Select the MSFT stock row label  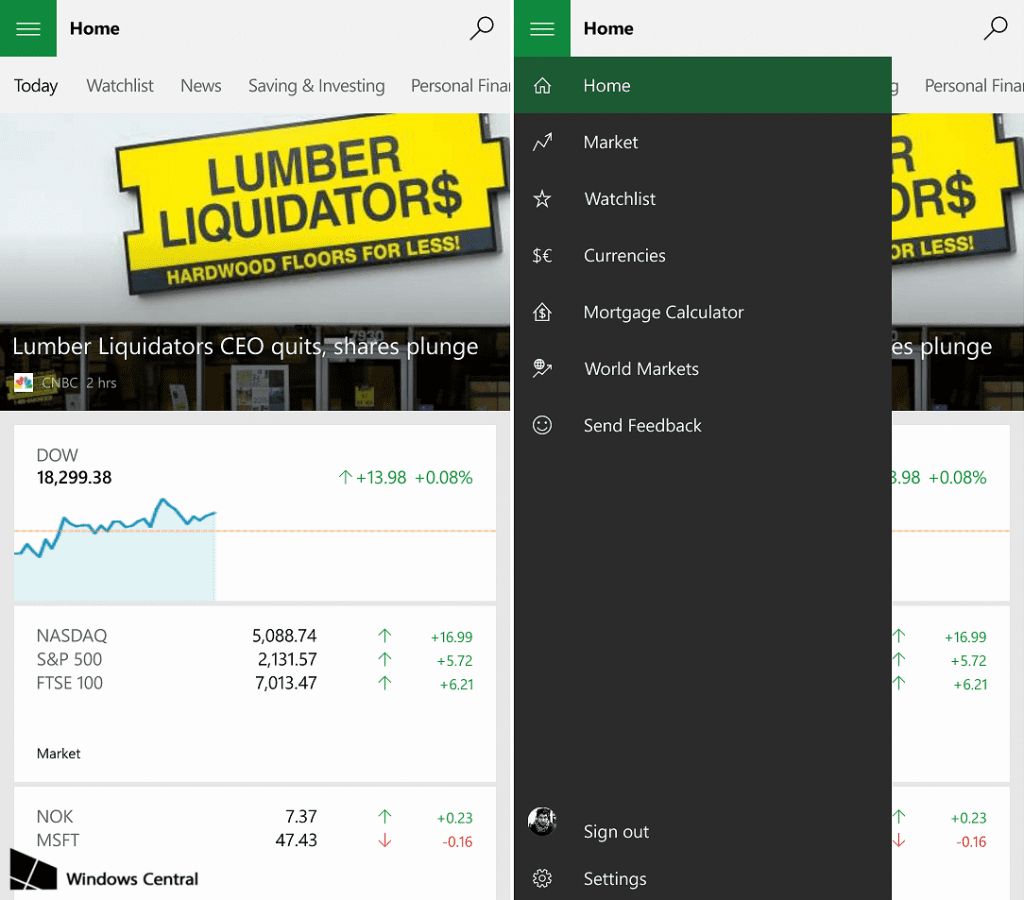pyautogui.click(x=57, y=841)
